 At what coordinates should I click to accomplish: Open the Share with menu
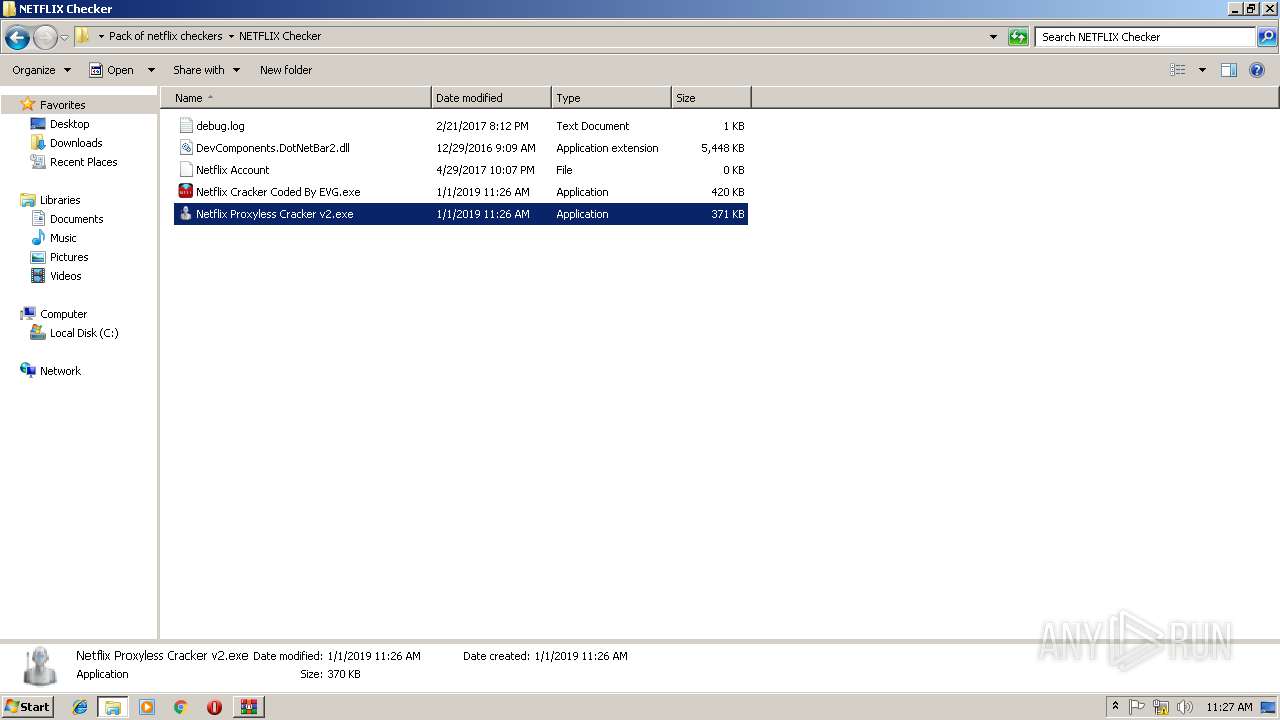pos(206,70)
